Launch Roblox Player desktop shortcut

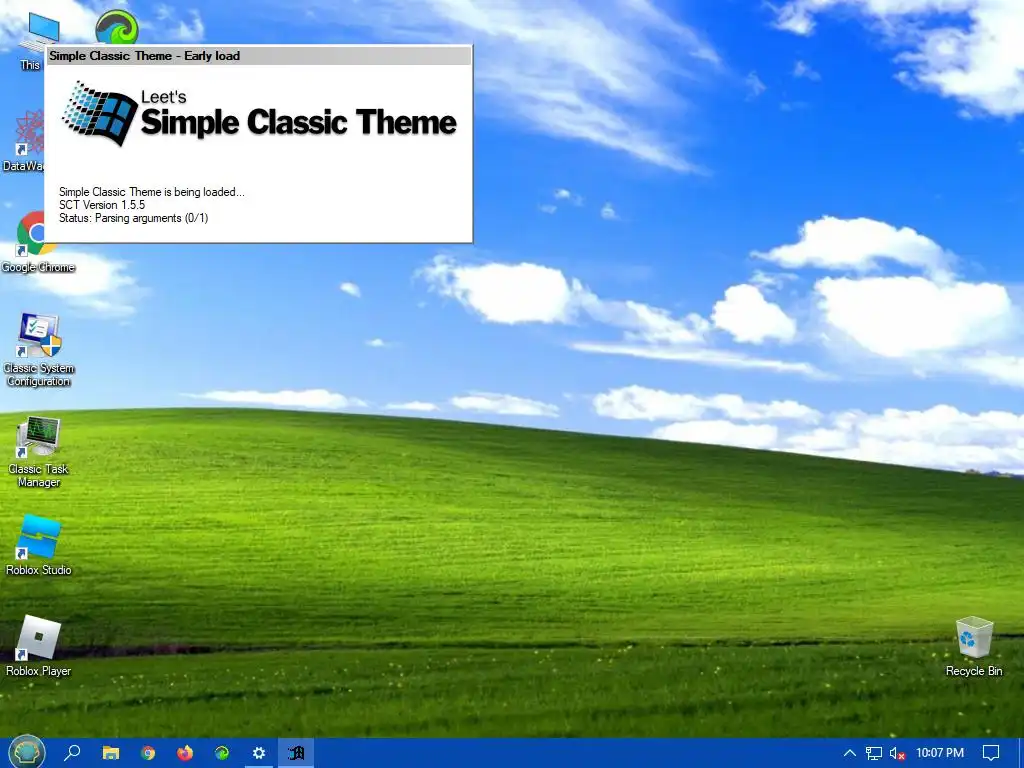(x=39, y=645)
